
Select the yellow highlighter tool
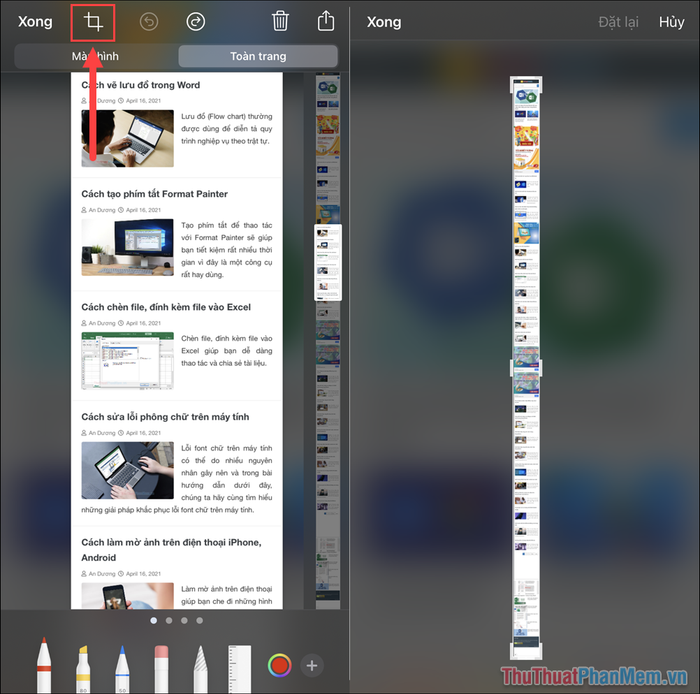click(83, 669)
